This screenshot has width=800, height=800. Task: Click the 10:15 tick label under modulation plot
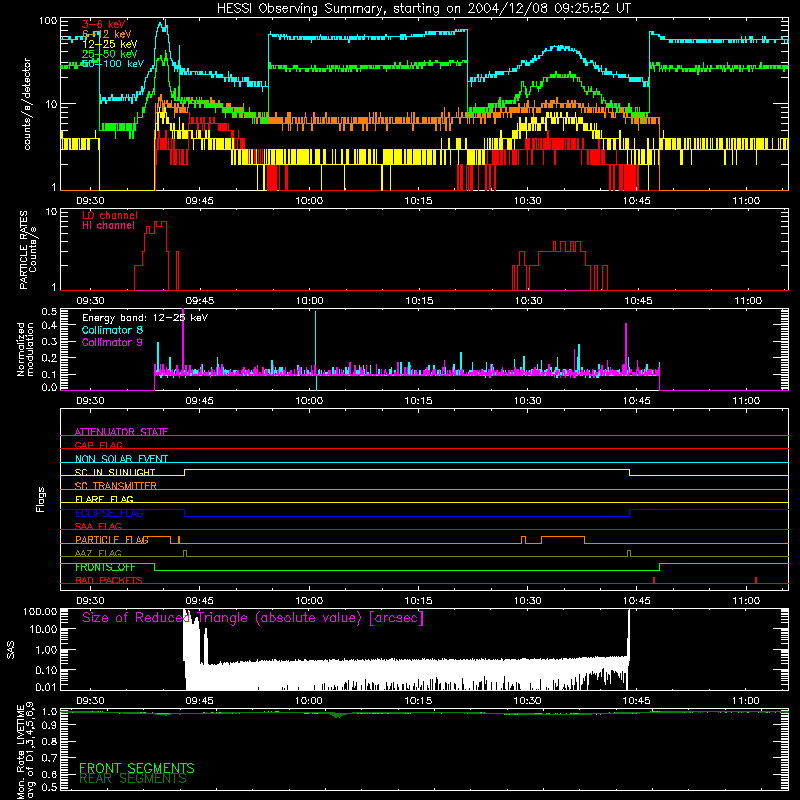(418, 401)
